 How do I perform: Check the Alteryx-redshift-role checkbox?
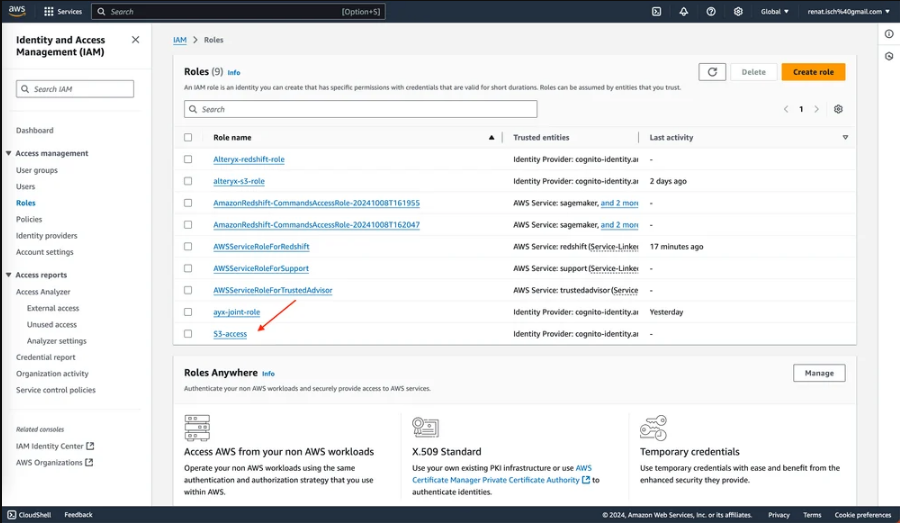pos(188,159)
